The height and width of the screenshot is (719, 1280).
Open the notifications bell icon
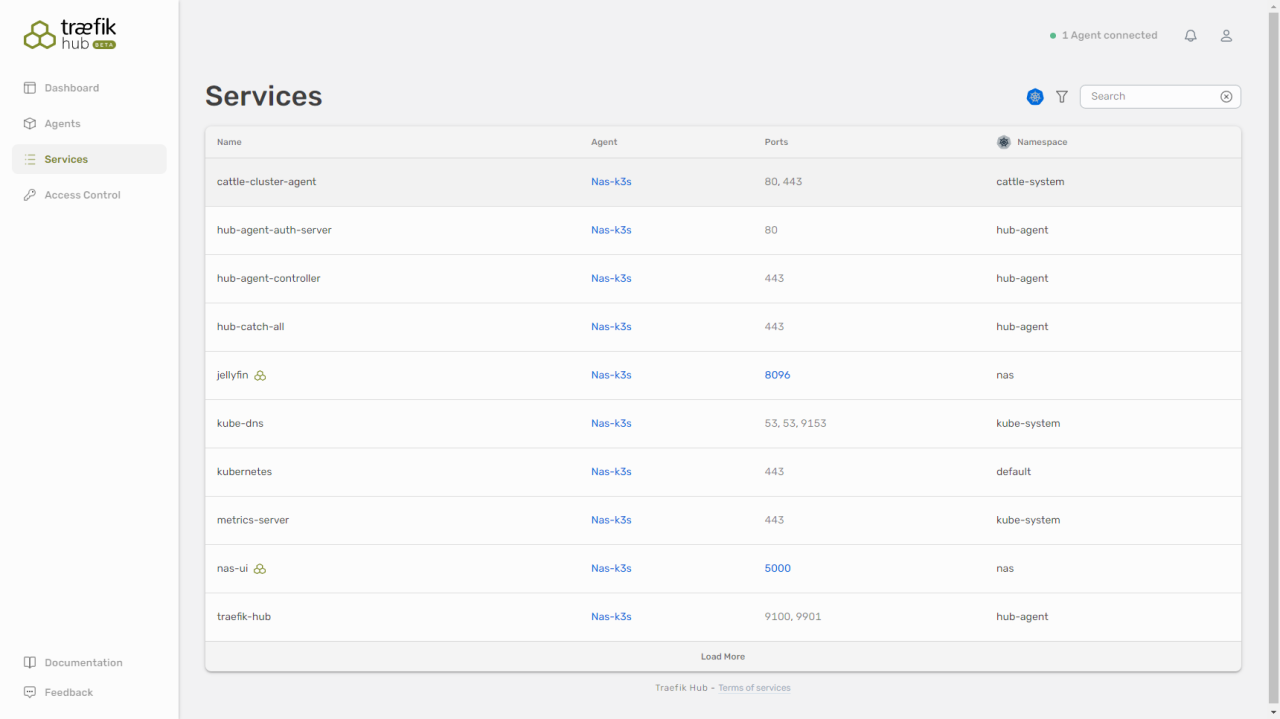[x=1190, y=36]
